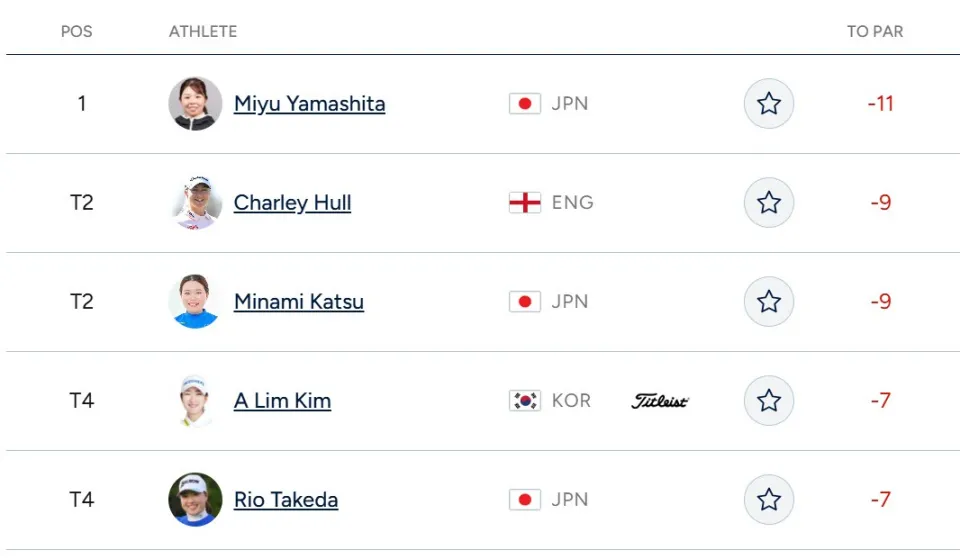The width and height of the screenshot is (960, 559).
Task: Select Minami Katsu's profile photo
Action: tap(195, 301)
